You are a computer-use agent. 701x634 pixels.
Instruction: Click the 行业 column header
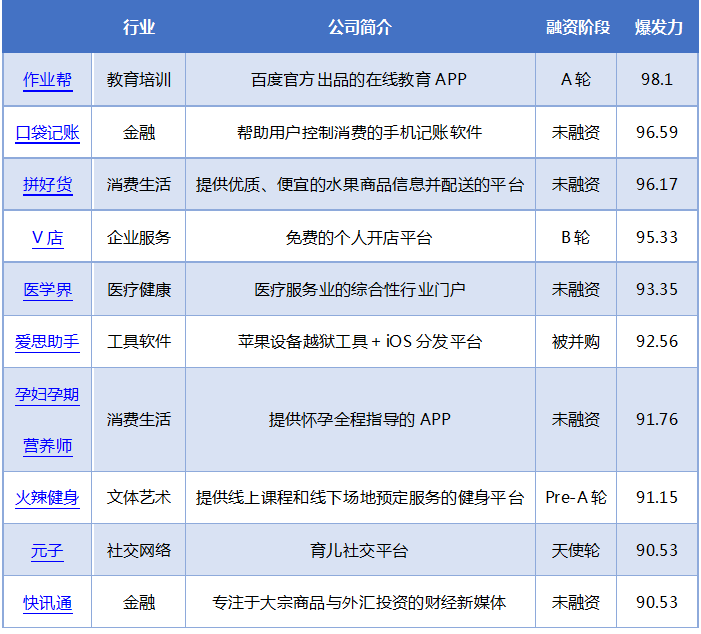coord(139,27)
